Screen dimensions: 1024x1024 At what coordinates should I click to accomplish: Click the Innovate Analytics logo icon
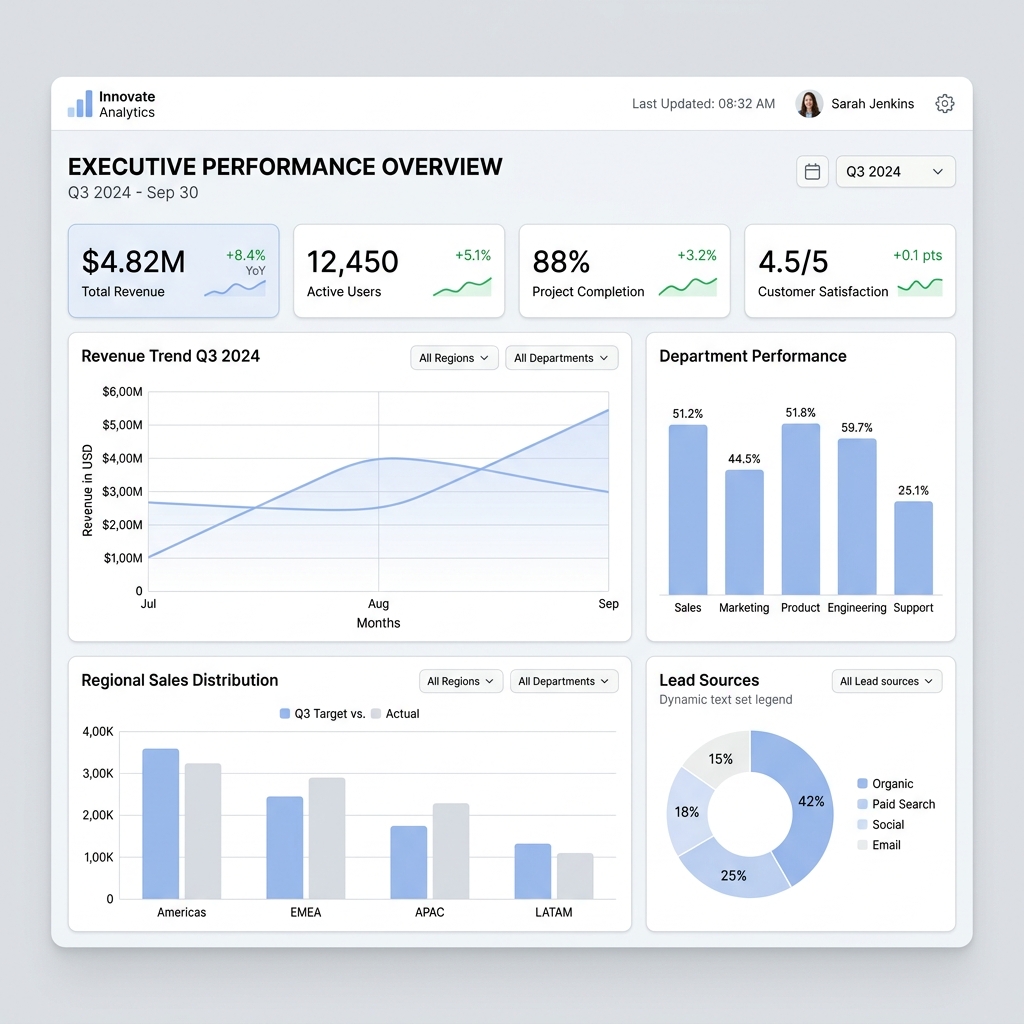pos(79,103)
